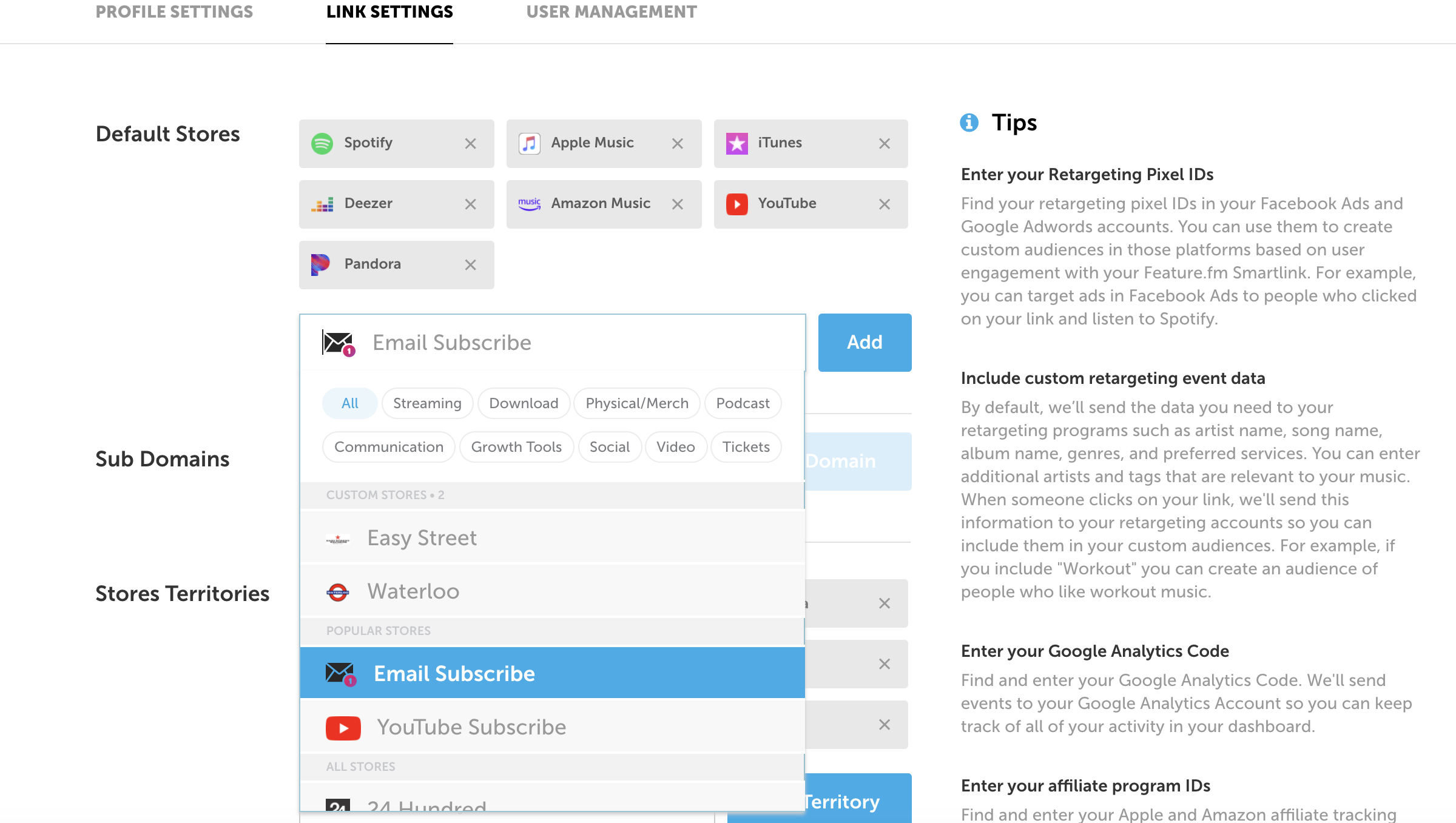This screenshot has height=823, width=1456.
Task: Remove the first store territory entry
Action: point(885,603)
